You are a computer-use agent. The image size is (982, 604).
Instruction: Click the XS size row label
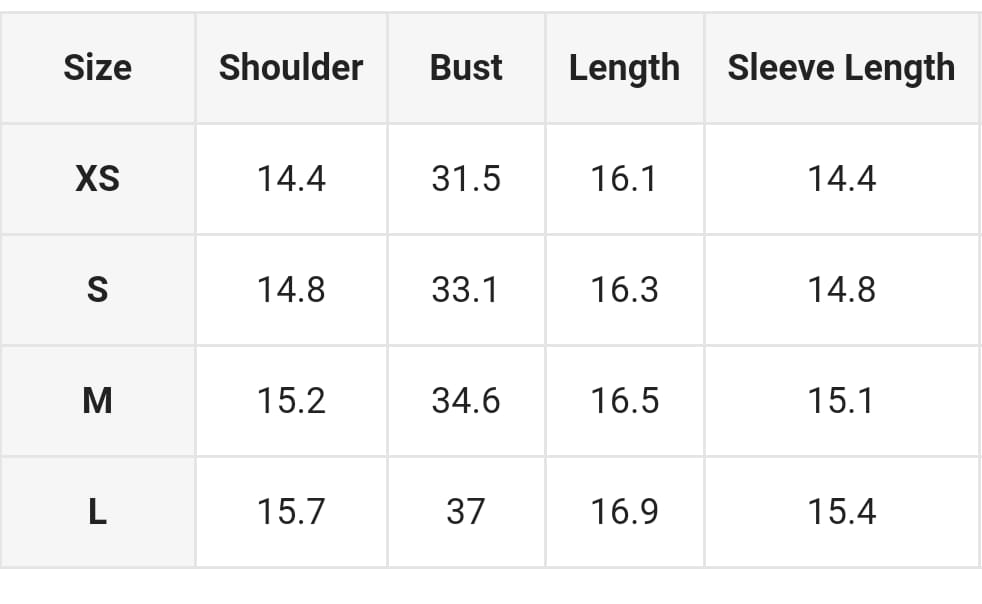(x=97, y=179)
